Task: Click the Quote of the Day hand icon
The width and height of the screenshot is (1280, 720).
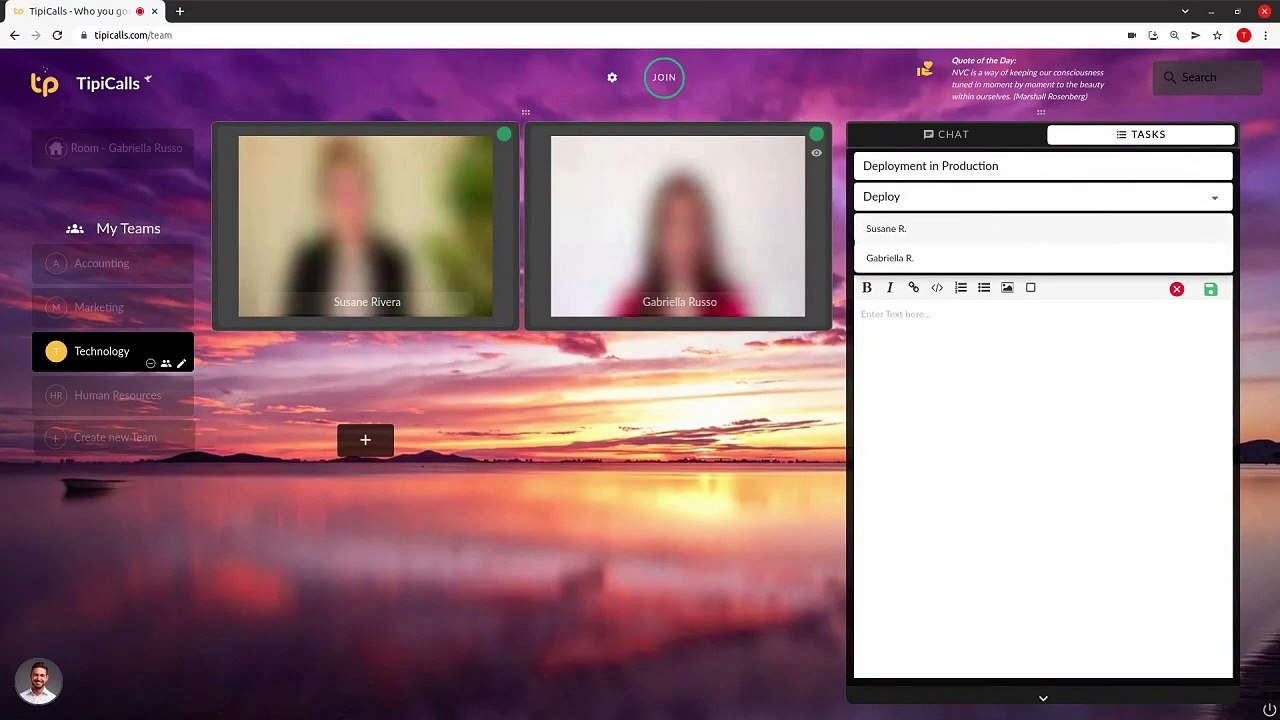Action: click(x=925, y=69)
